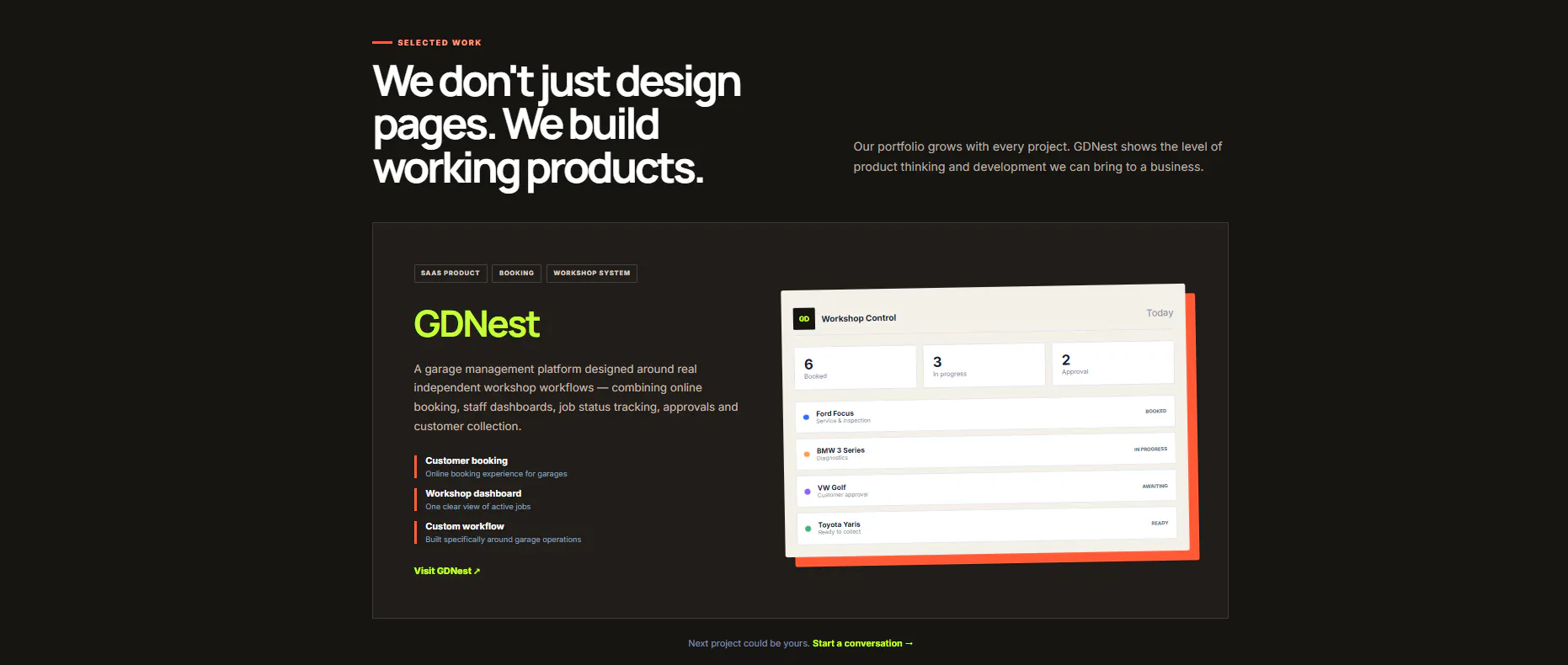Click the READY status label
The image size is (1568, 665).
tap(1160, 523)
